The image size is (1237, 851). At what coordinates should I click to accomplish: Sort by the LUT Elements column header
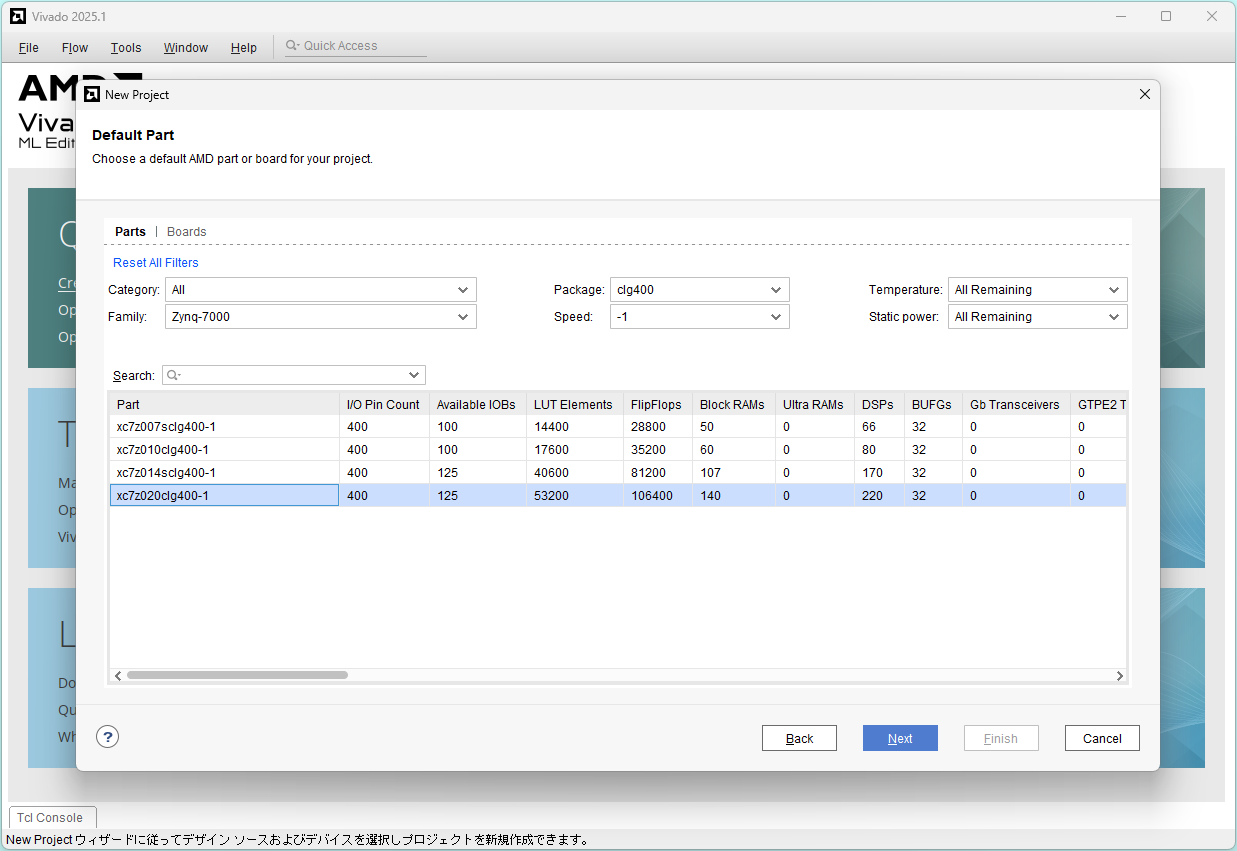pyautogui.click(x=574, y=405)
